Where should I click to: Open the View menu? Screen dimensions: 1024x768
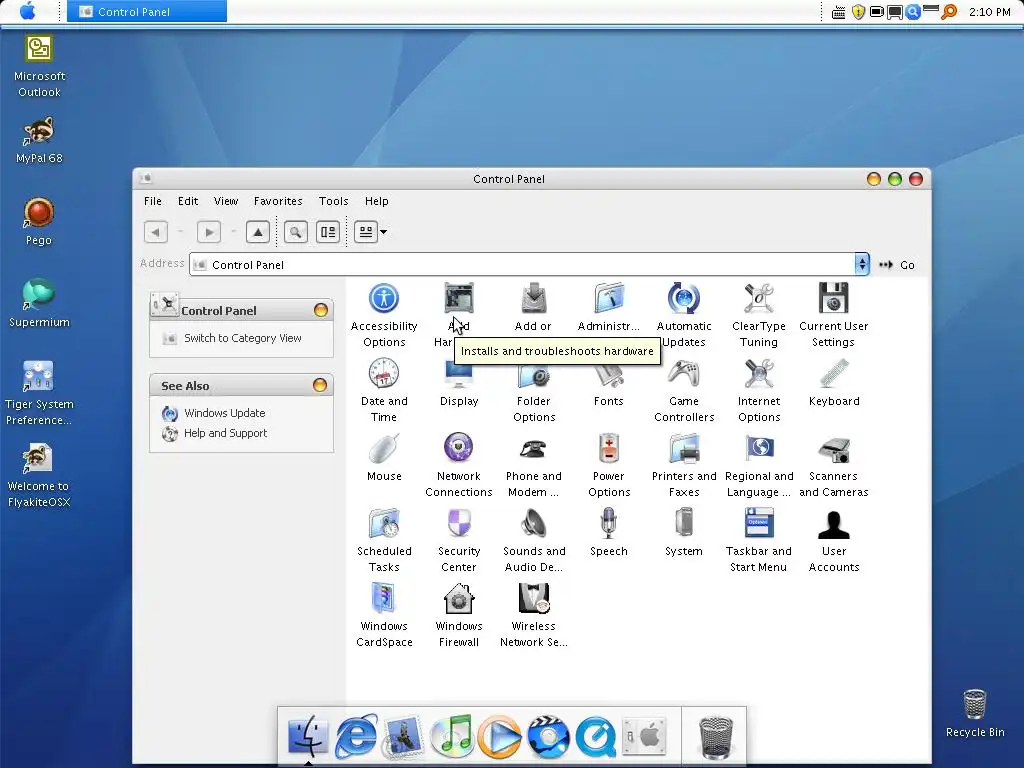226,201
